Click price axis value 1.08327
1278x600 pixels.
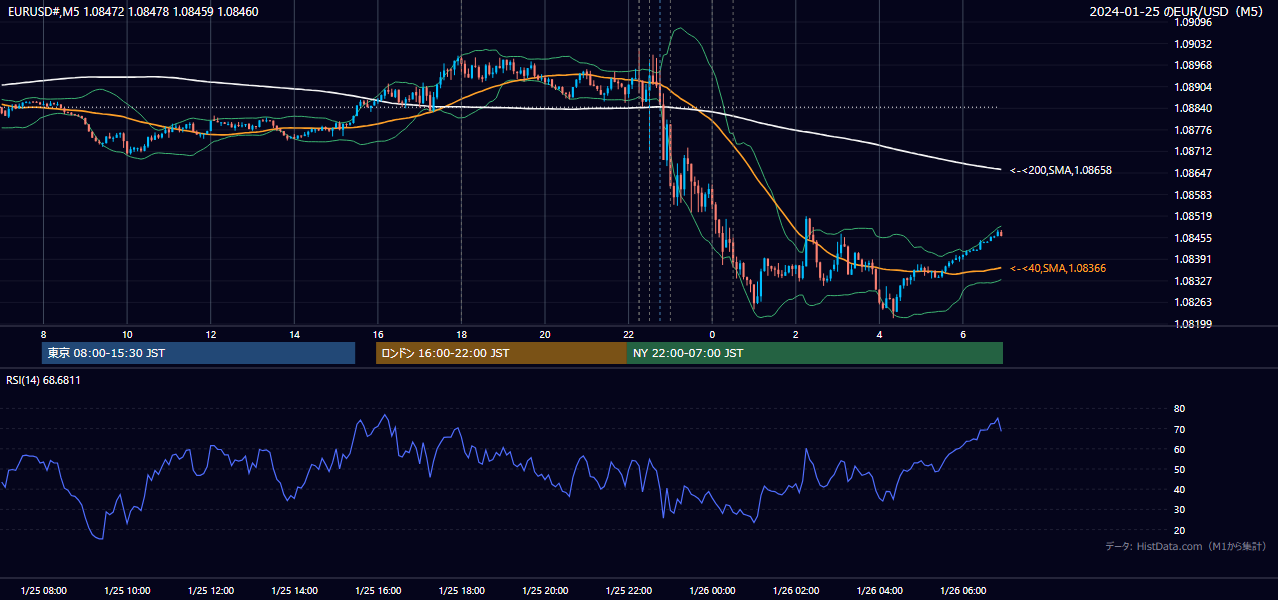[1192, 281]
